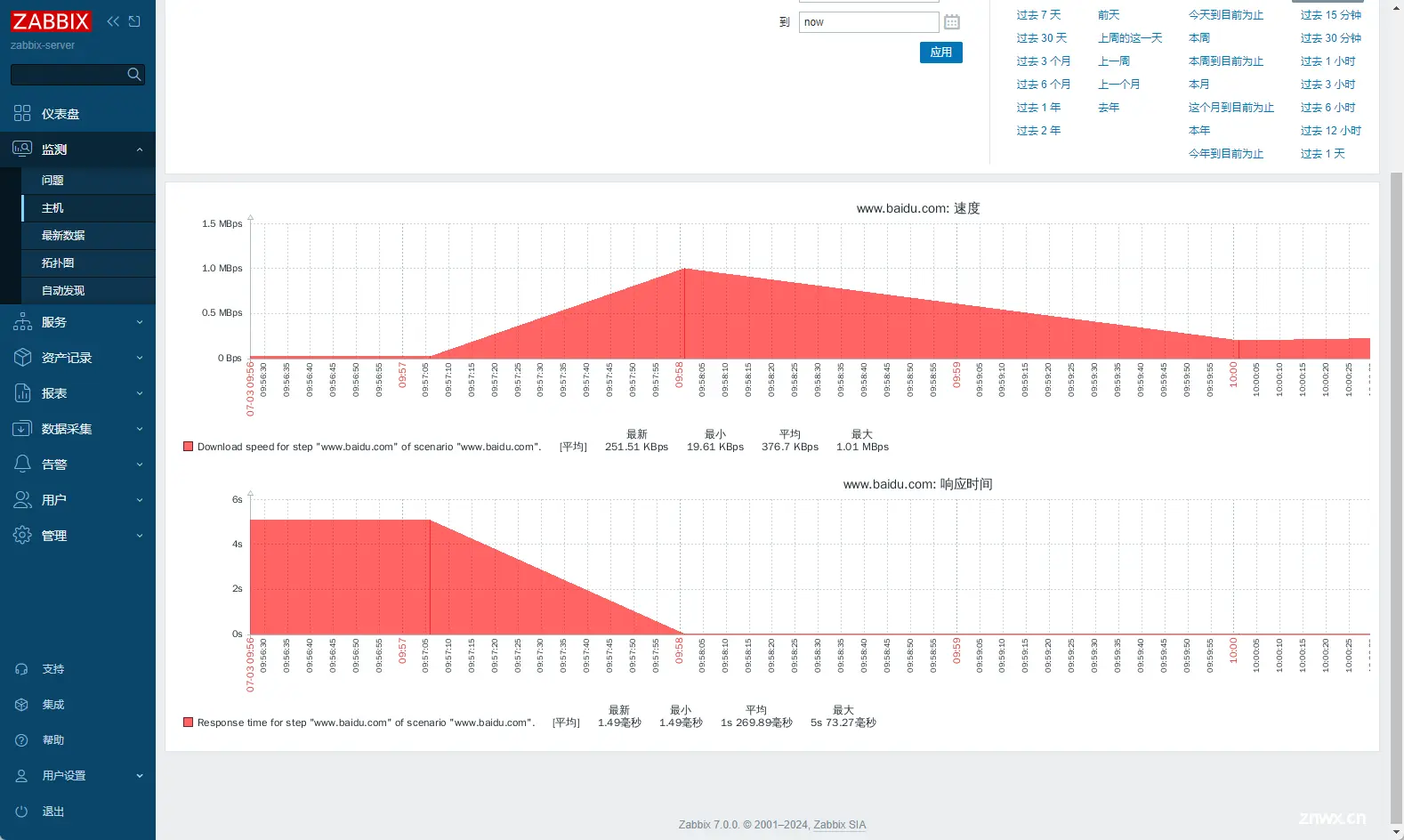The image size is (1404, 840).
Task: Expand the 用户 menu chevron
Action: 140,500
